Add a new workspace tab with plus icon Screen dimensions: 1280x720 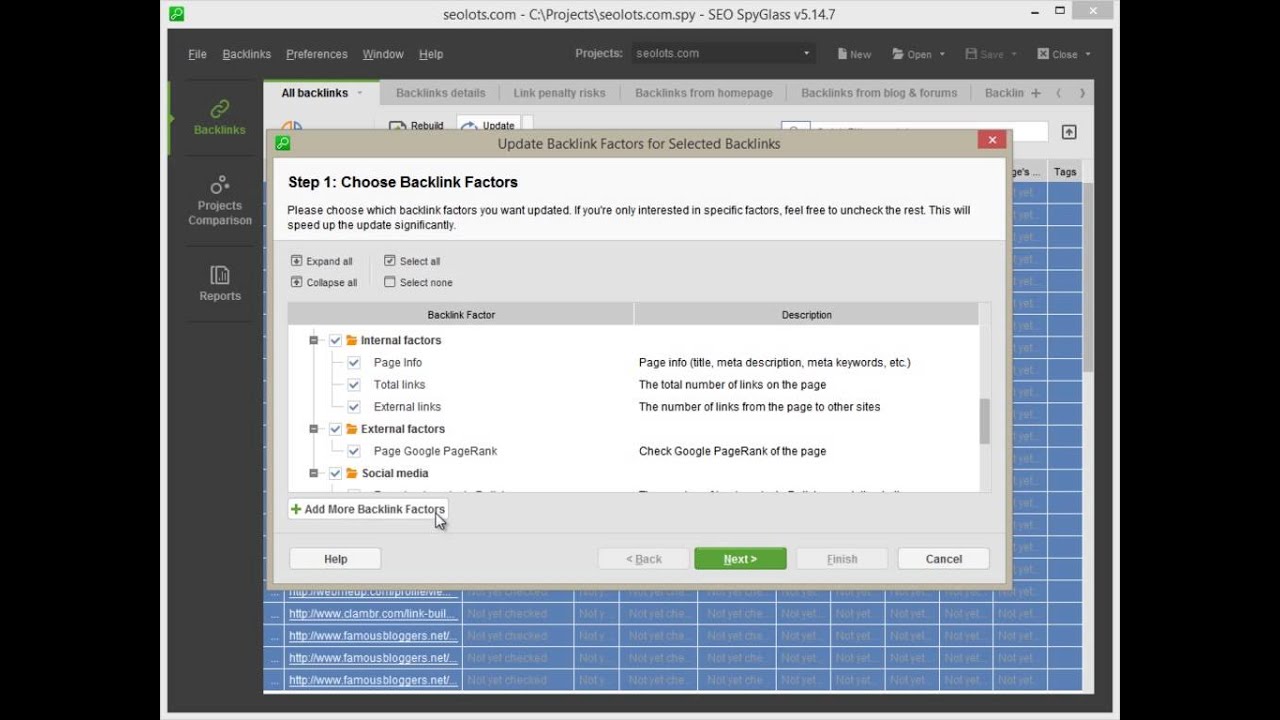tap(1036, 93)
